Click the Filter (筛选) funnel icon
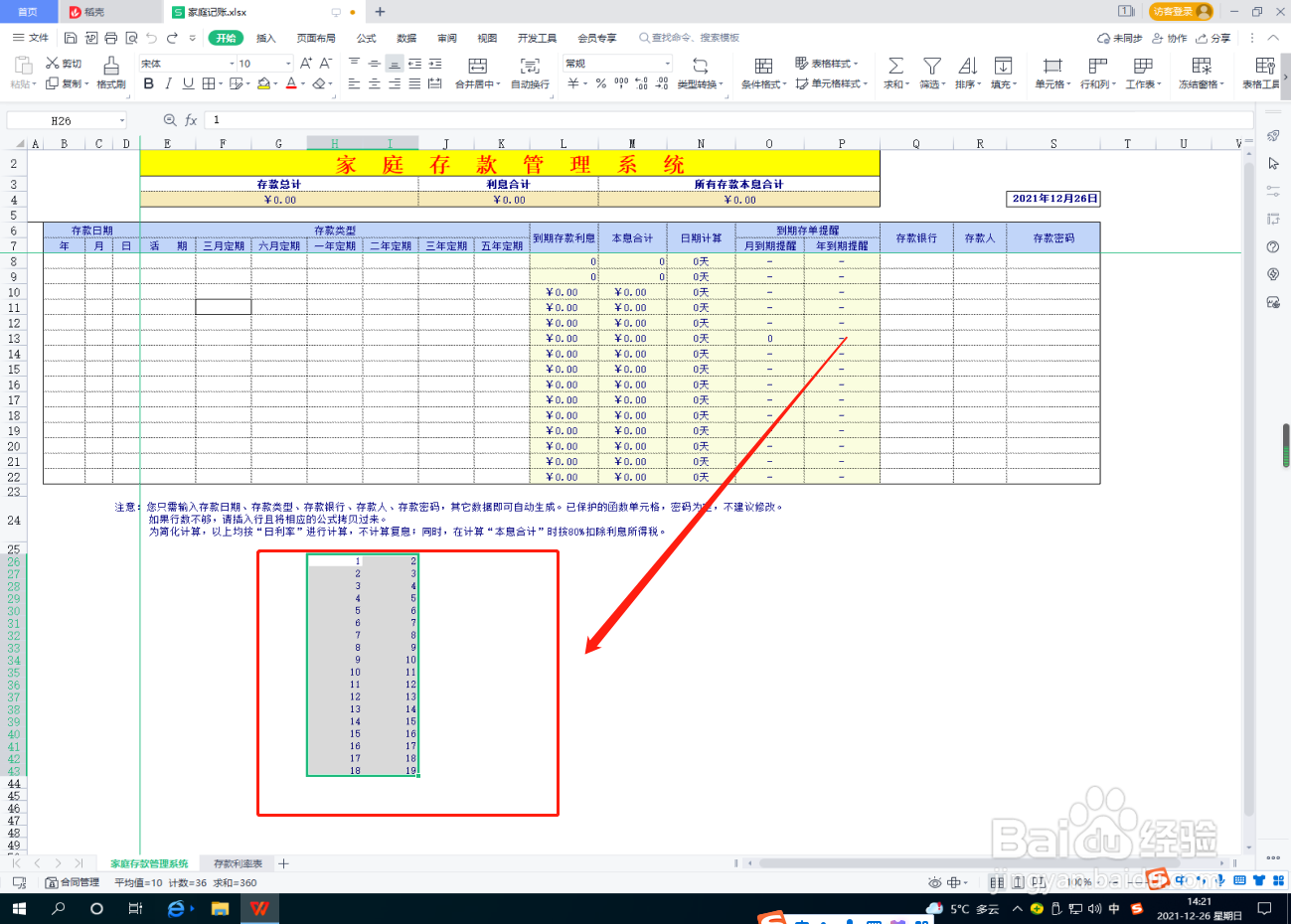 click(x=931, y=66)
